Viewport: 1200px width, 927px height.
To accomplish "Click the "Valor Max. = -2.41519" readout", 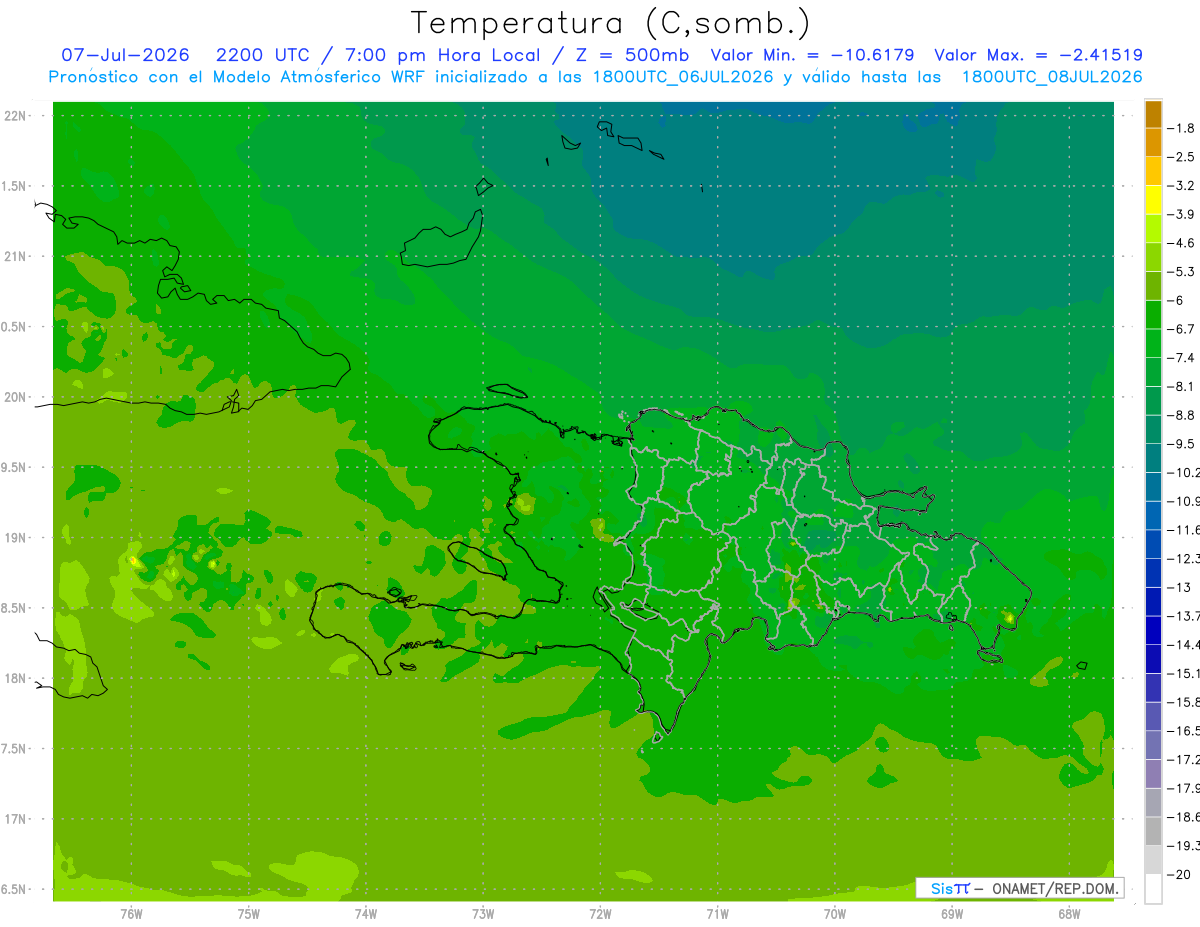I will coord(1038,56).
